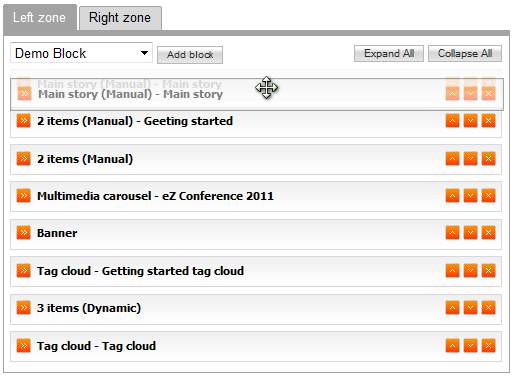Expand 2 items (Manual) - Geeting started block
The image size is (514, 378).
(x=24, y=121)
